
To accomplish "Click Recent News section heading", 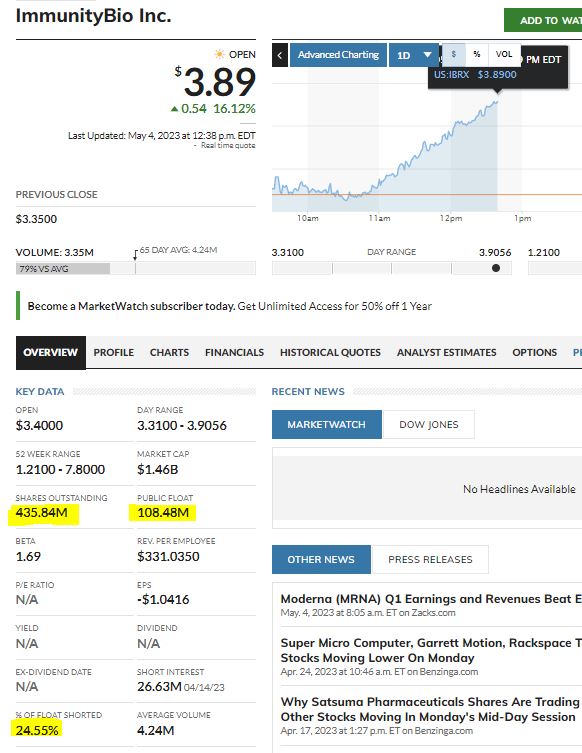I will (308, 391).
